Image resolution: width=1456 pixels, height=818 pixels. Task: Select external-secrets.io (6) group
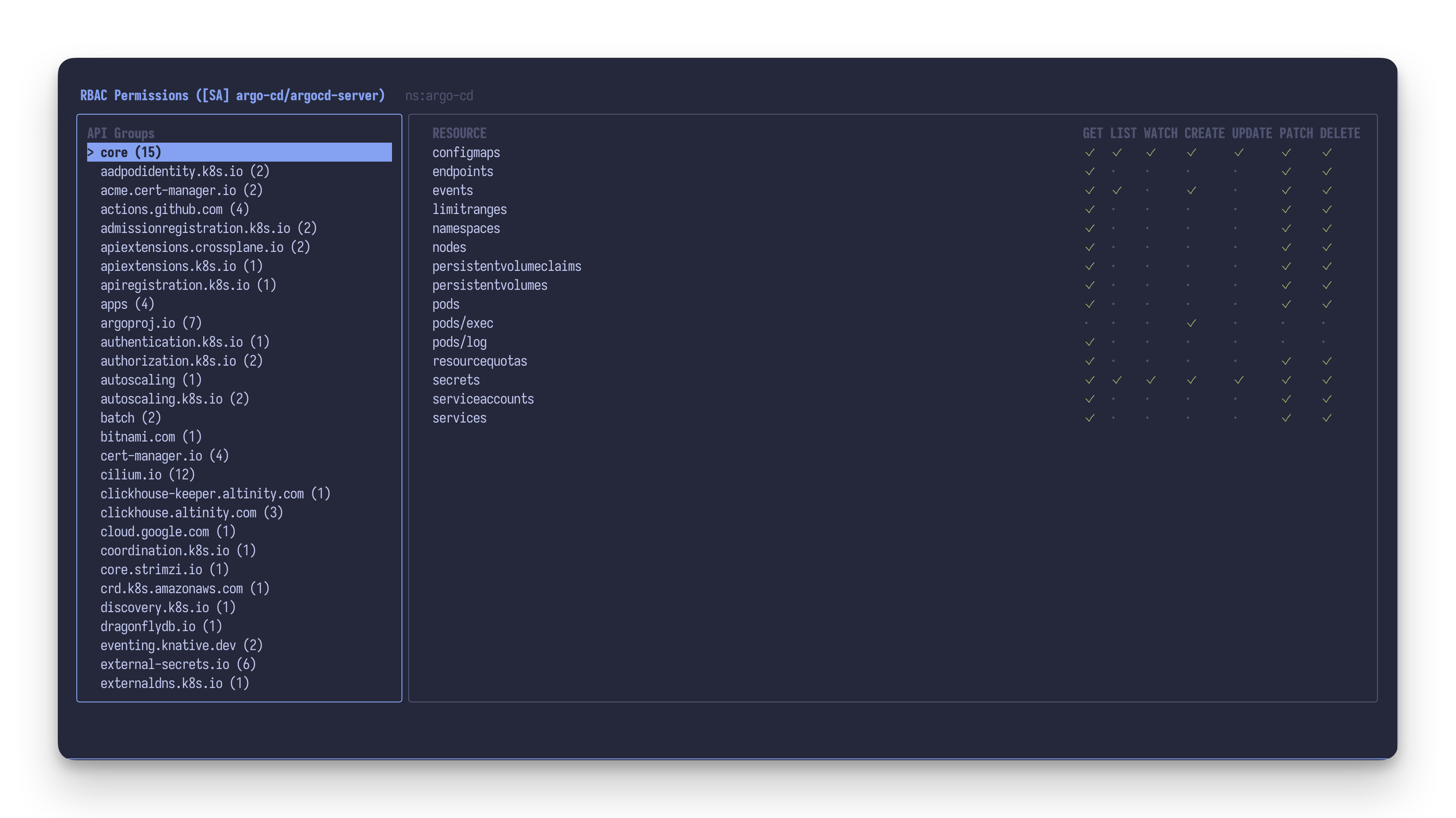(178, 665)
